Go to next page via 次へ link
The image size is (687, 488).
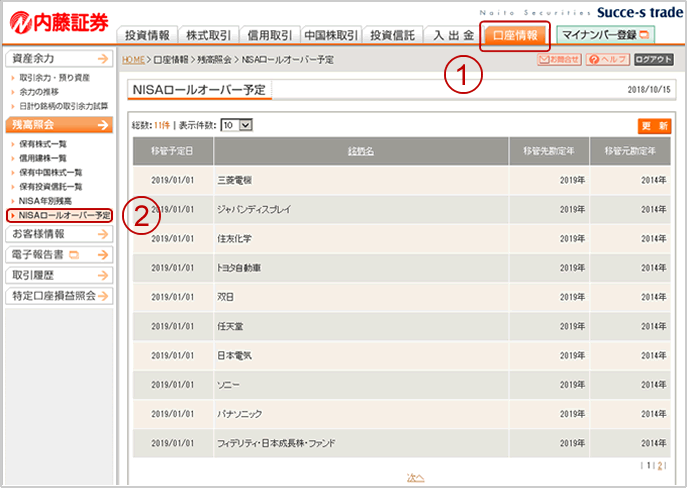(x=415, y=476)
